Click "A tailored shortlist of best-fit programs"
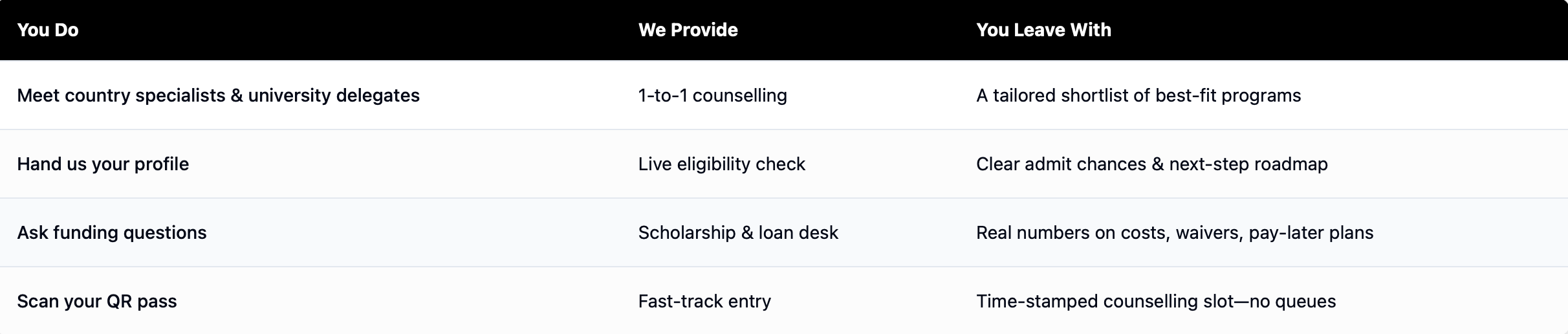1568x334 pixels. 1138,96
